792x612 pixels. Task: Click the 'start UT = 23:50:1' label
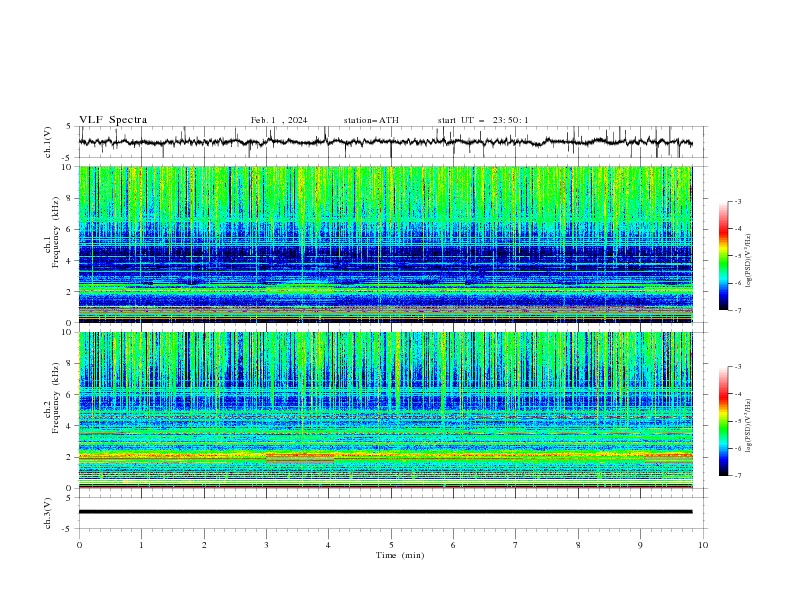tap(483, 120)
